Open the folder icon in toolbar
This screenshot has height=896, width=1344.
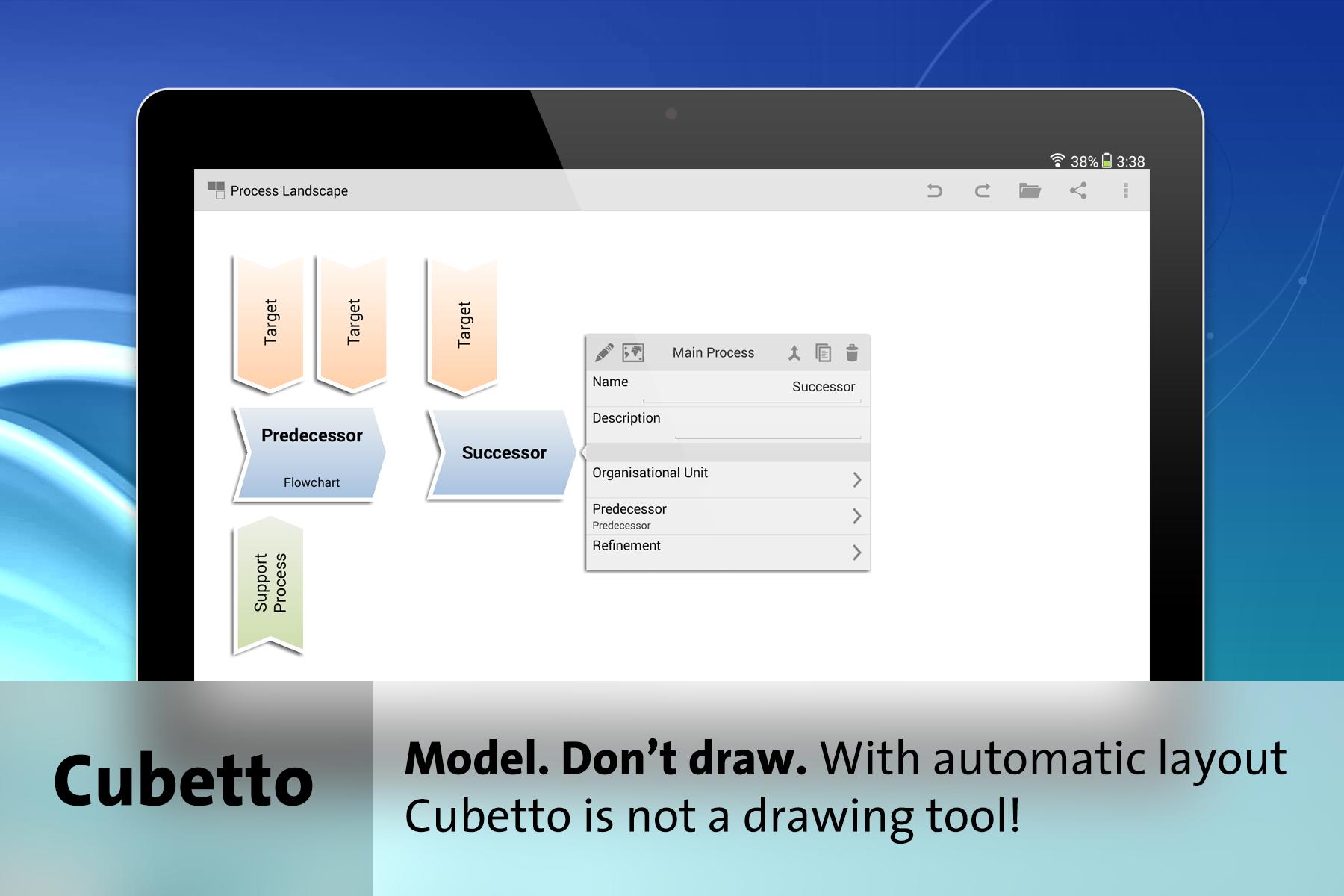click(x=1030, y=190)
